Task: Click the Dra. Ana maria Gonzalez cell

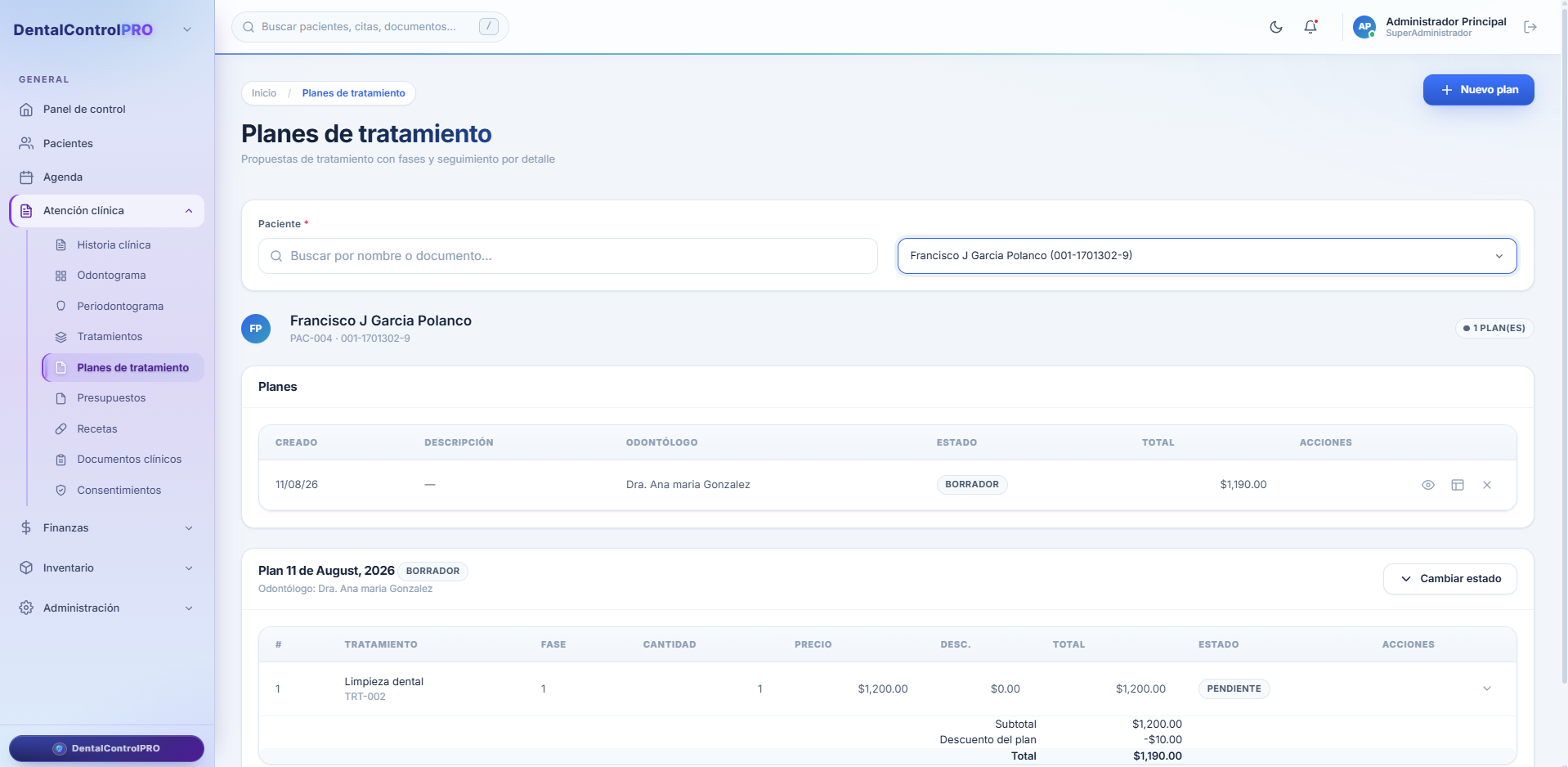Action: click(688, 485)
